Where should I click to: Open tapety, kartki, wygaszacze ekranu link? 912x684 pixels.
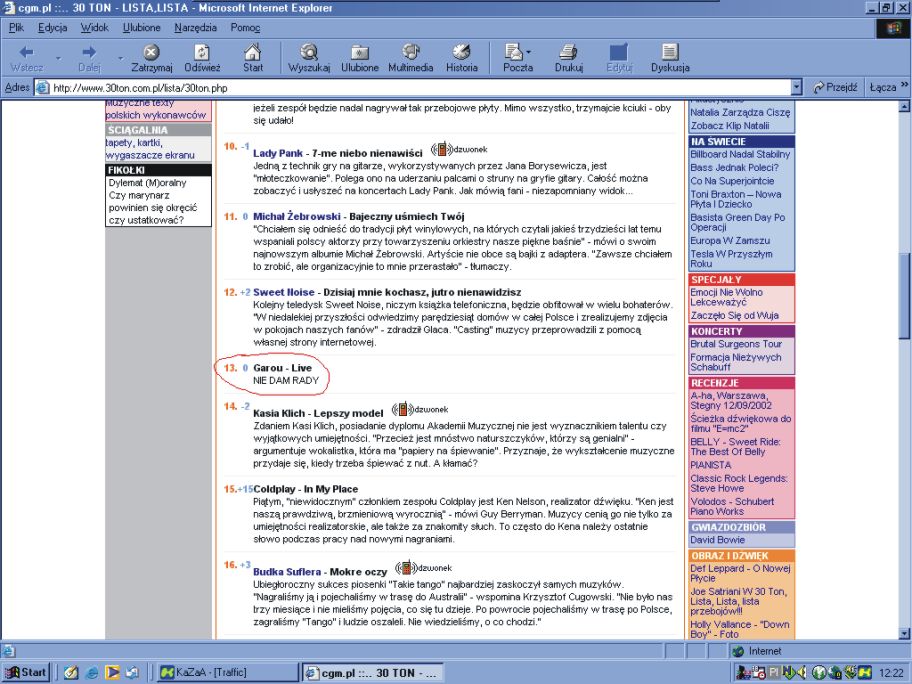tap(150, 149)
